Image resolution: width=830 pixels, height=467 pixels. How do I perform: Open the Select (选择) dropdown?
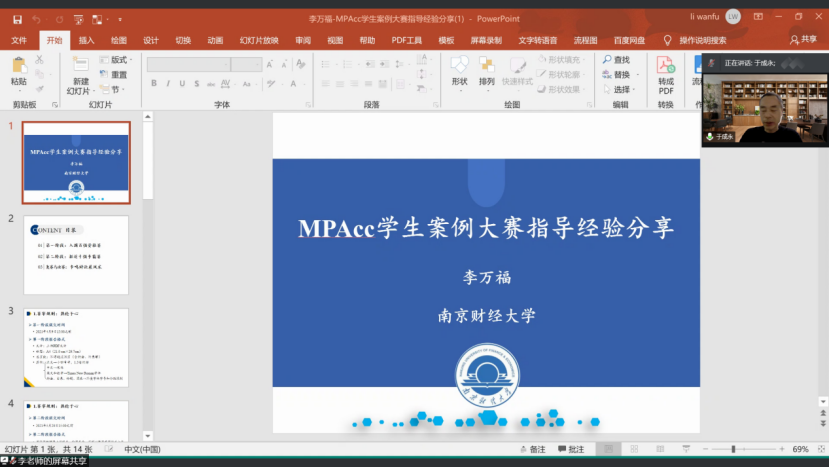click(621, 89)
